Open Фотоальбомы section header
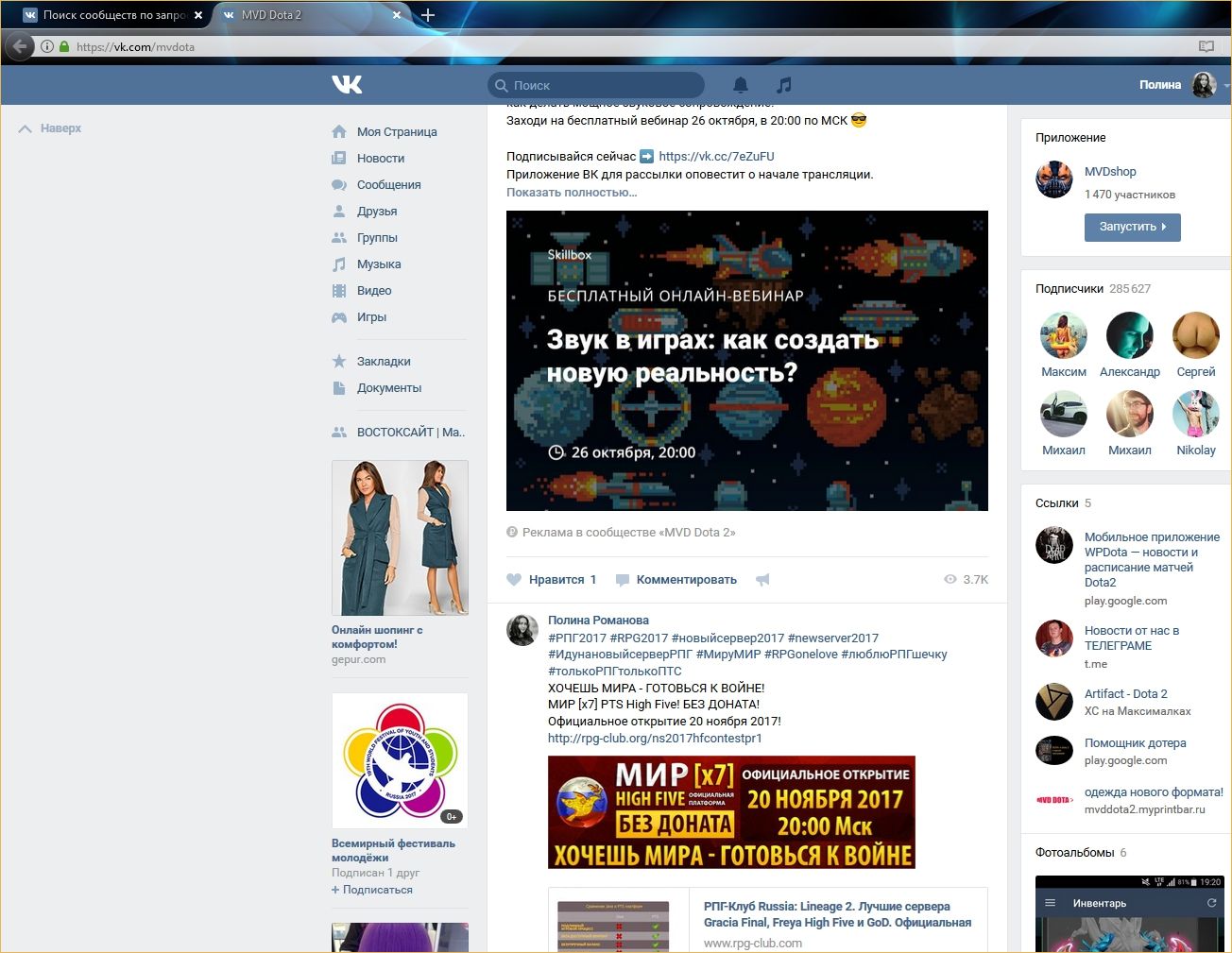 pyautogui.click(x=1081, y=853)
